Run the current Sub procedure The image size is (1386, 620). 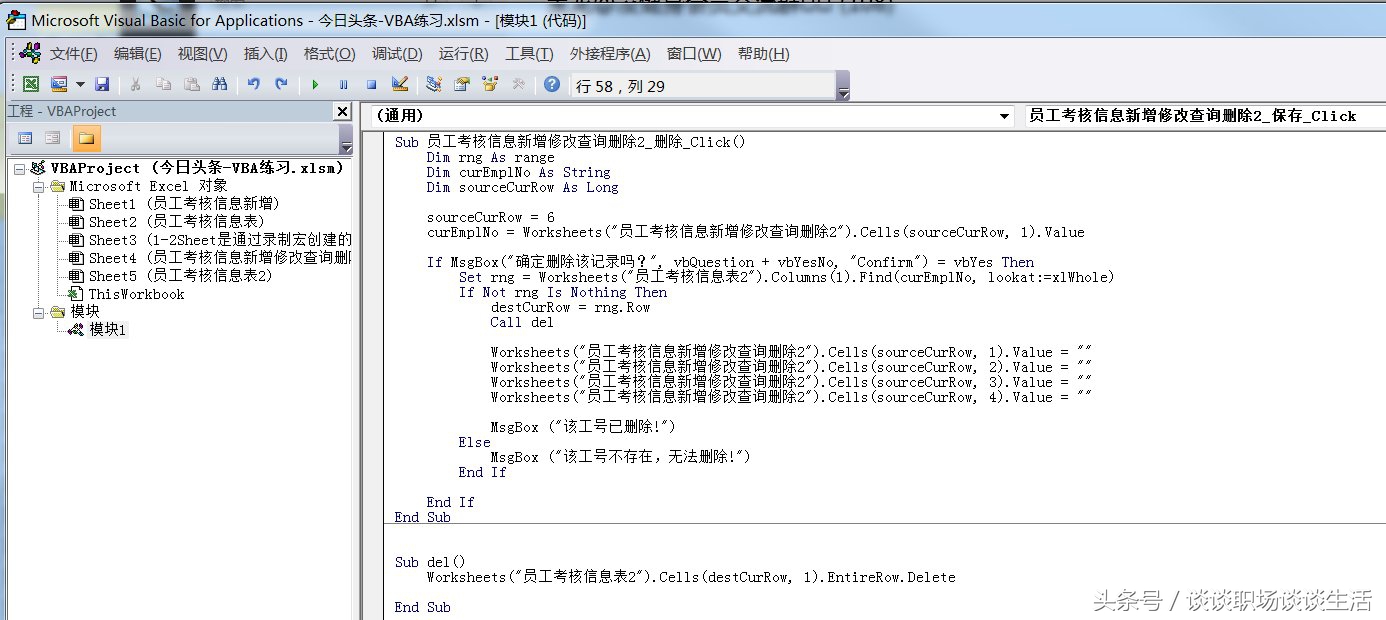tap(316, 84)
